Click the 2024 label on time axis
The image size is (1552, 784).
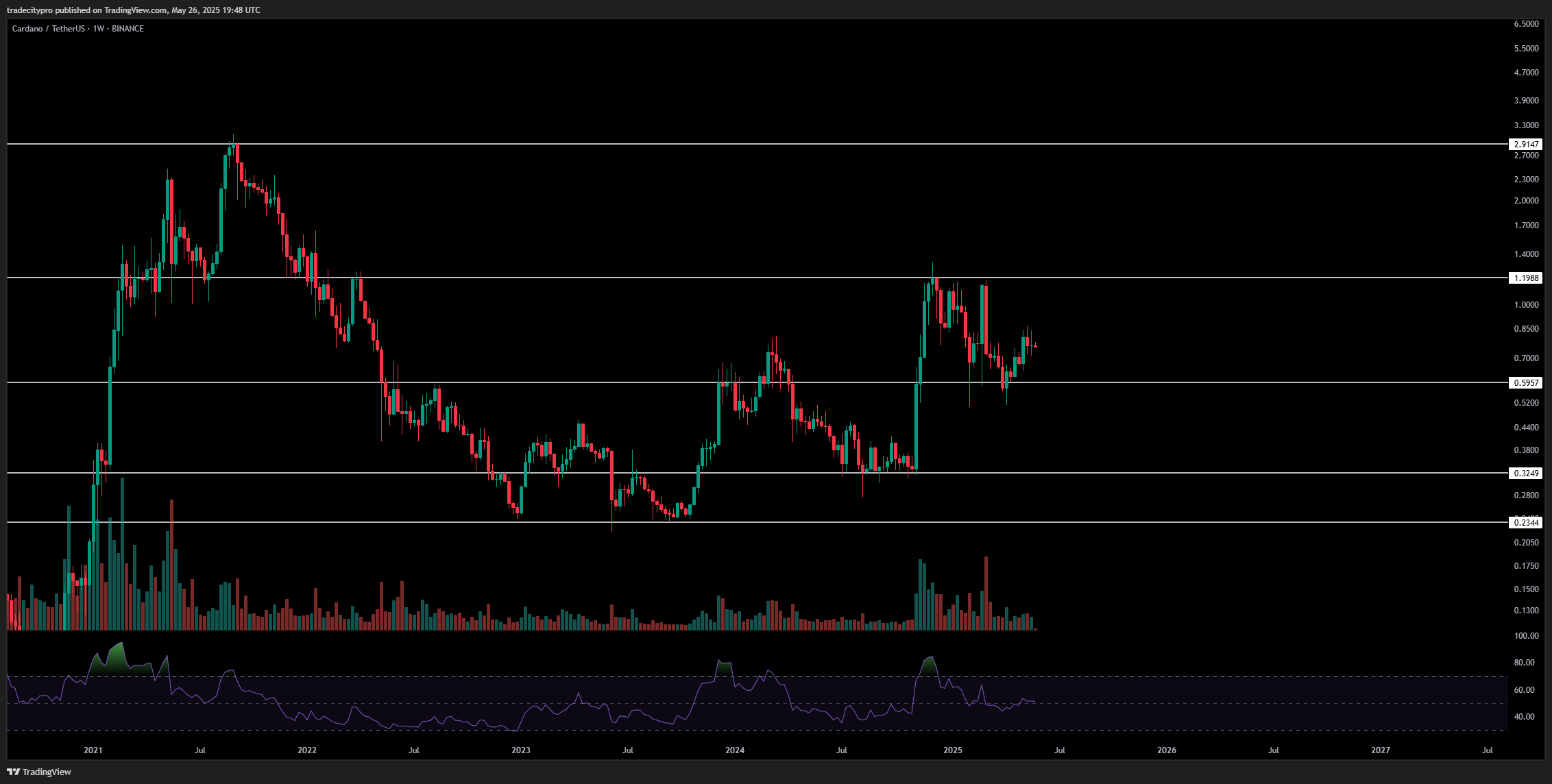click(x=735, y=750)
